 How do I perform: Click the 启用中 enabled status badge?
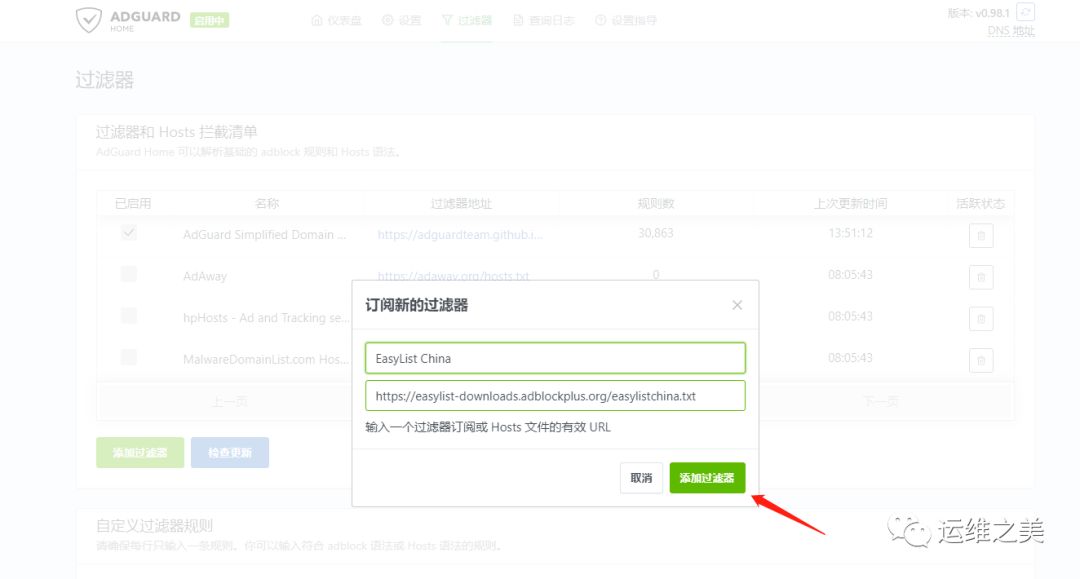(209, 21)
